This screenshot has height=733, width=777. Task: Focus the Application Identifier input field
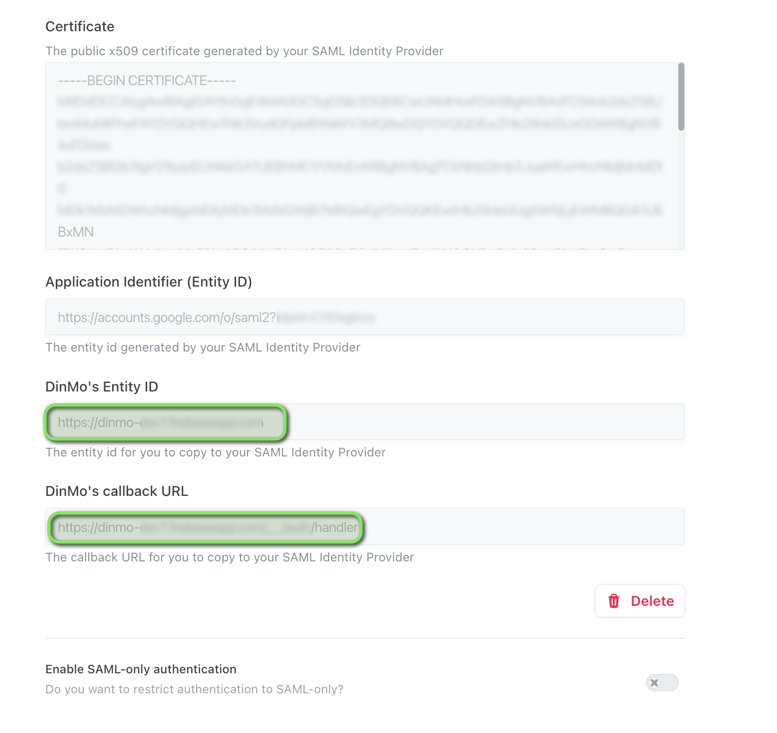[364, 317]
